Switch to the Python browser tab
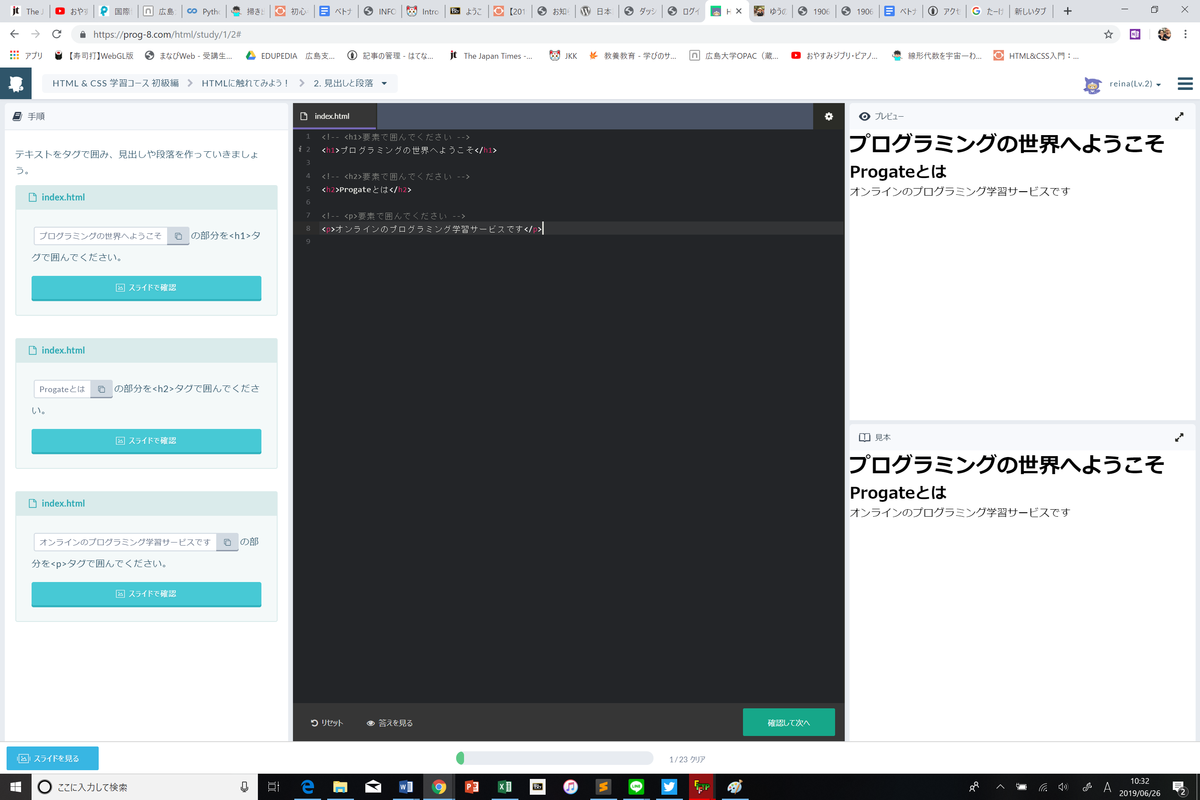Image resolution: width=1200 pixels, height=800 pixels. click(x=203, y=11)
